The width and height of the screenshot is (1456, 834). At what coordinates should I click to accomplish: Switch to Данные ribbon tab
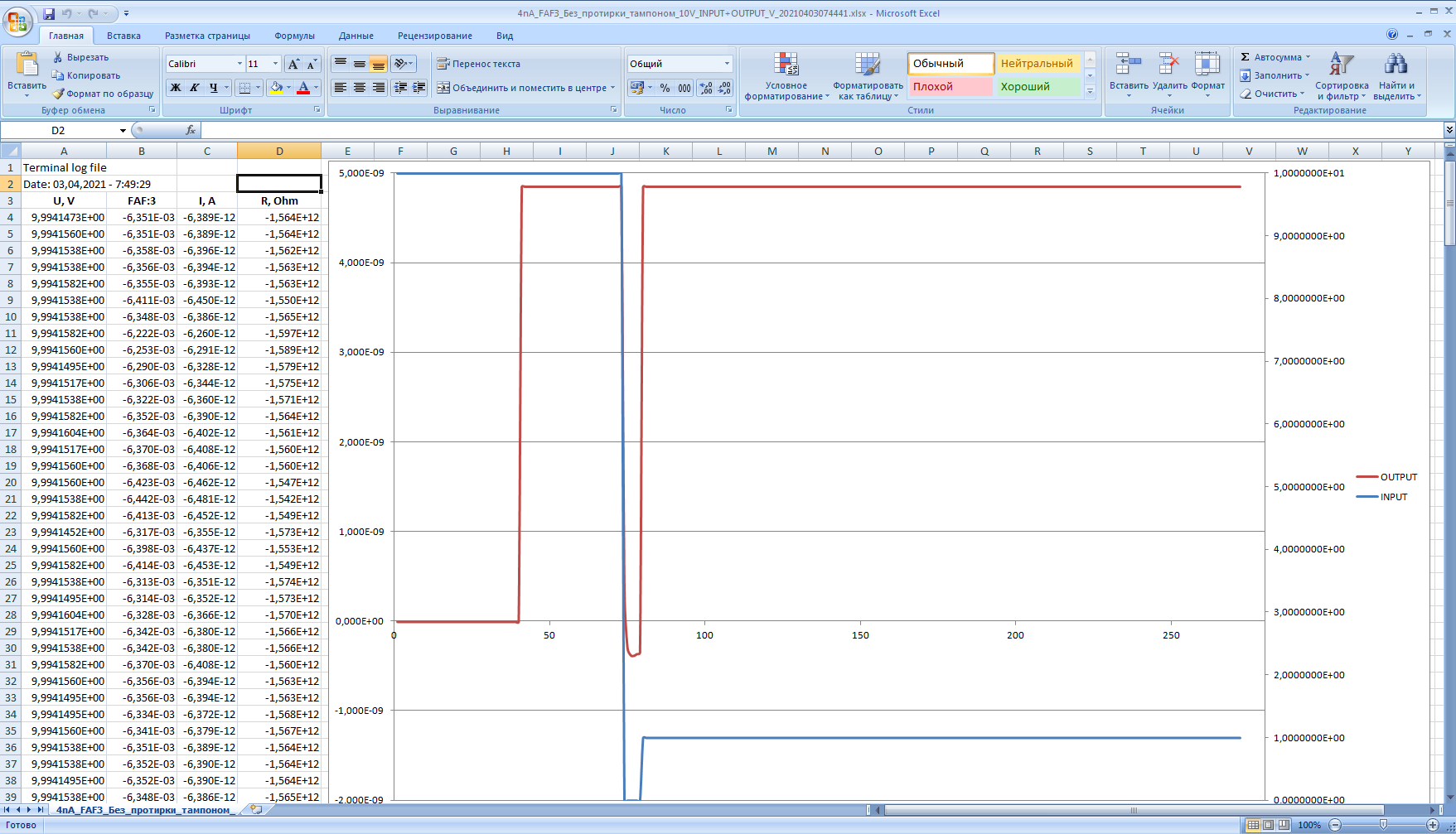pos(356,36)
